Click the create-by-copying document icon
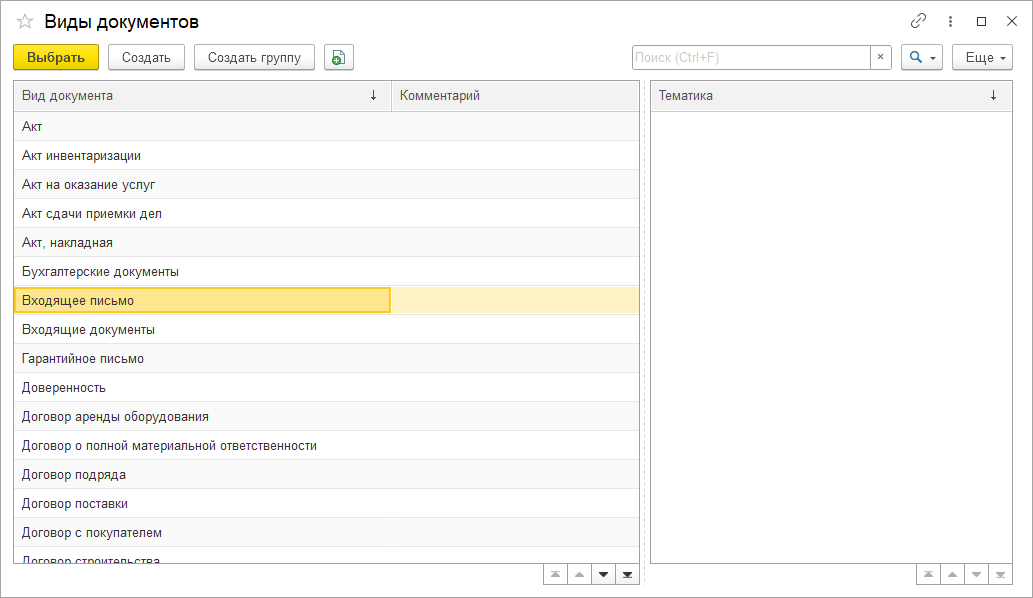Image resolution: width=1033 pixels, height=598 pixels. [339, 58]
